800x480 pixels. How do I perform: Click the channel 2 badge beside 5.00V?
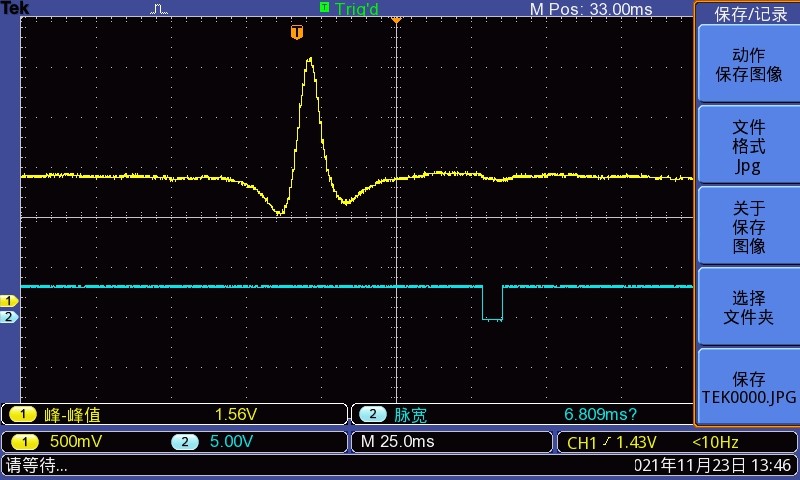coord(185,442)
